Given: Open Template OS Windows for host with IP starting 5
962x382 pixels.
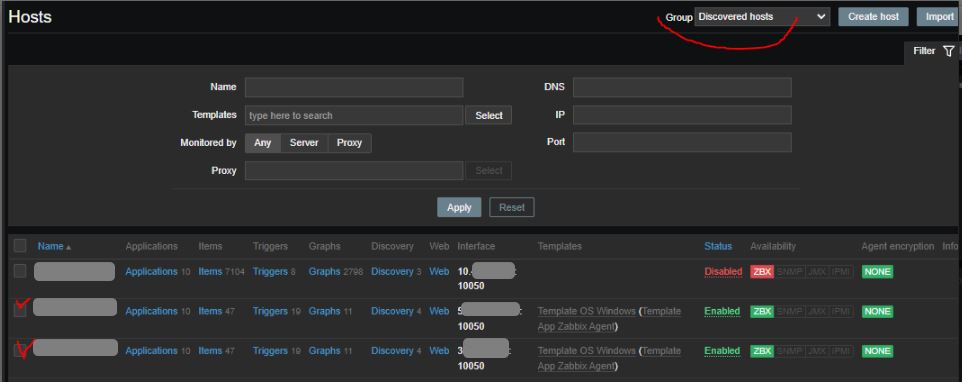Looking at the screenshot, I should point(587,311).
